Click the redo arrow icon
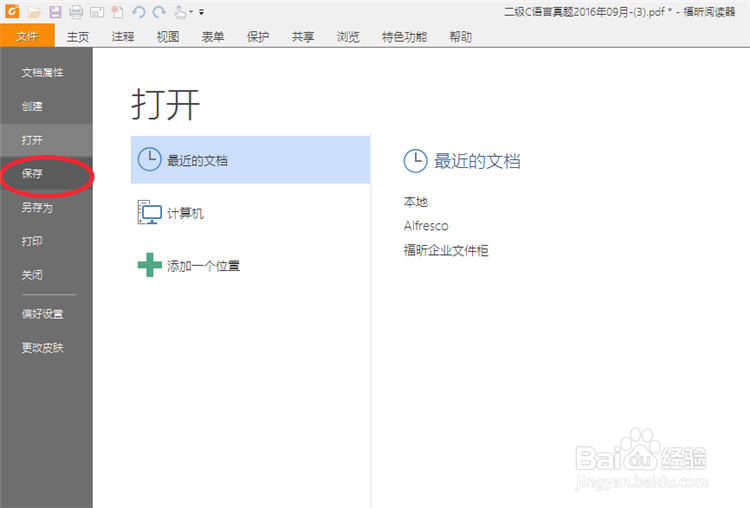Image resolution: width=750 pixels, height=508 pixels. pyautogui.click(x=159, y=11)
